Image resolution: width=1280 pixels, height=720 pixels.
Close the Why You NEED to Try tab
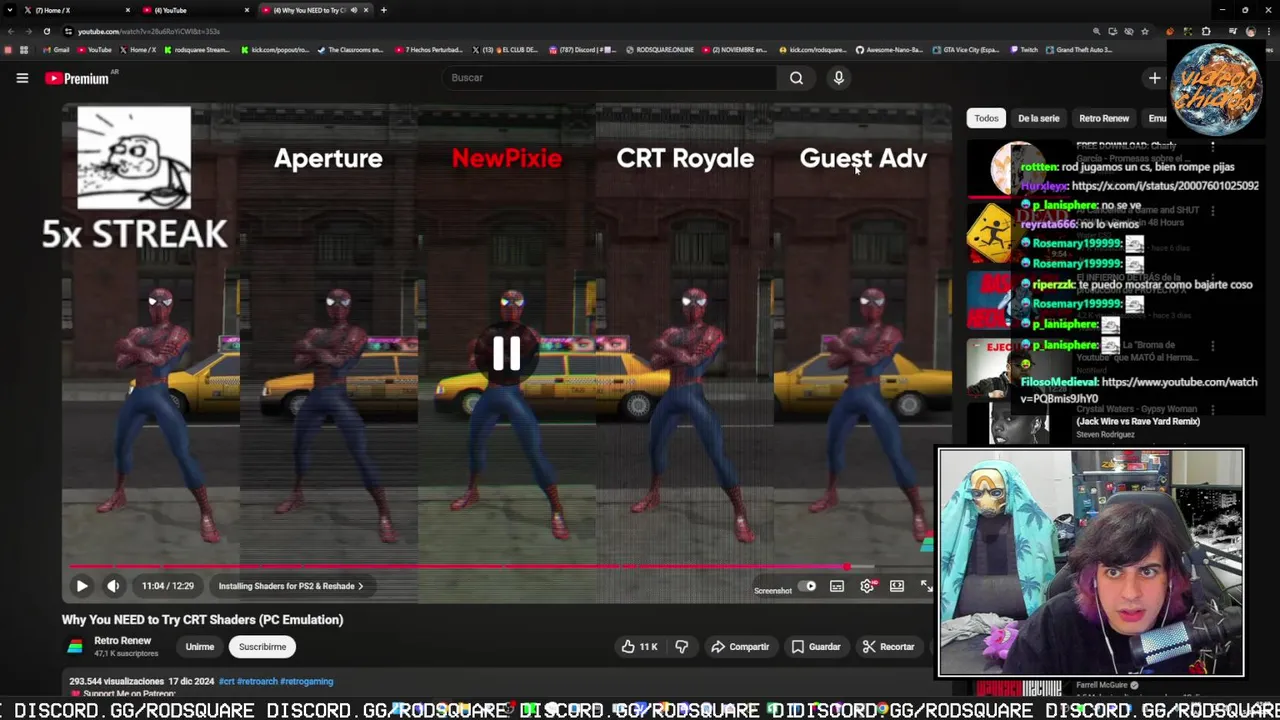point(366,10)
